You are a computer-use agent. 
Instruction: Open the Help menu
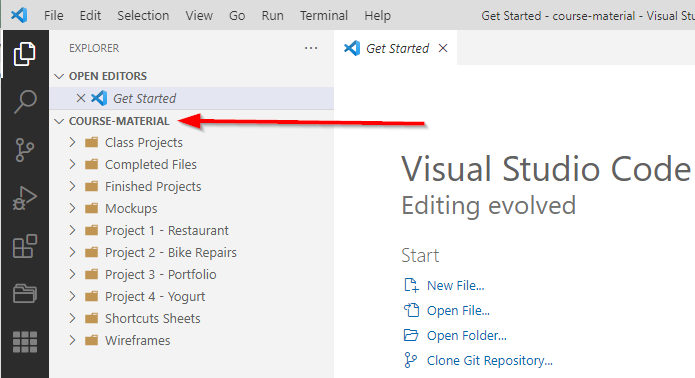(x=378, y=16)
